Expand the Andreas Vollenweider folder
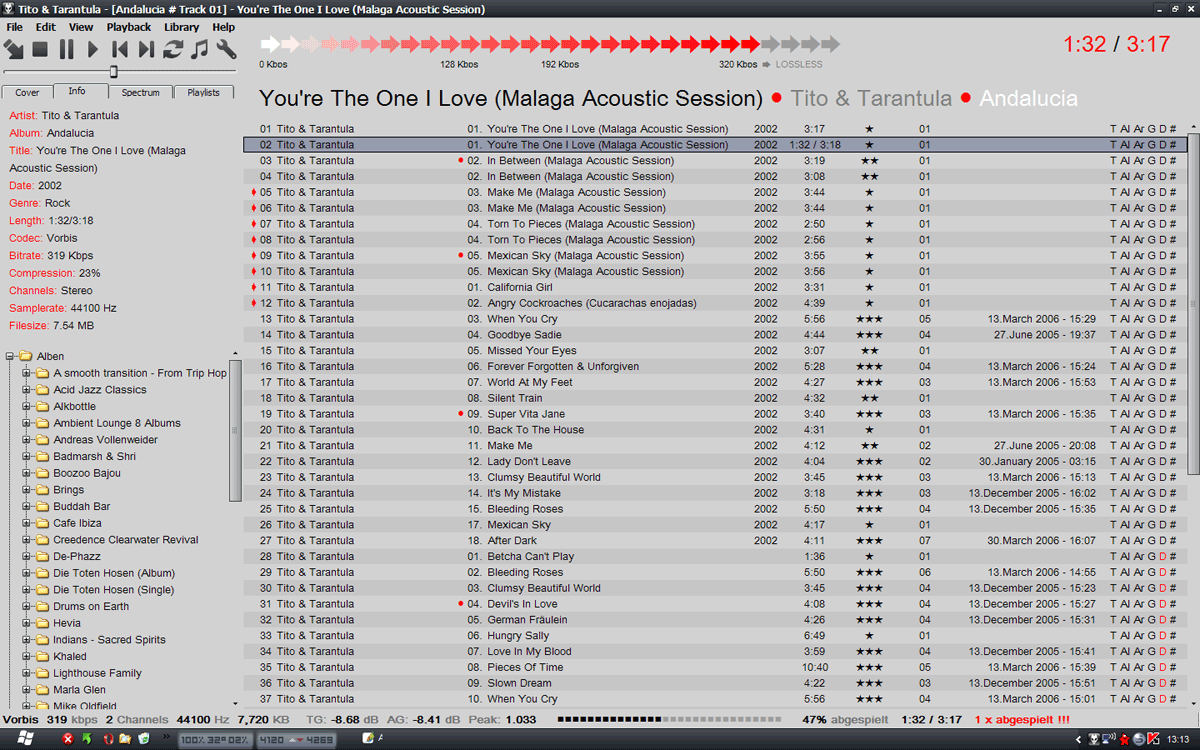This screenshot has height=750, width=1200. (x=27, y=440)
